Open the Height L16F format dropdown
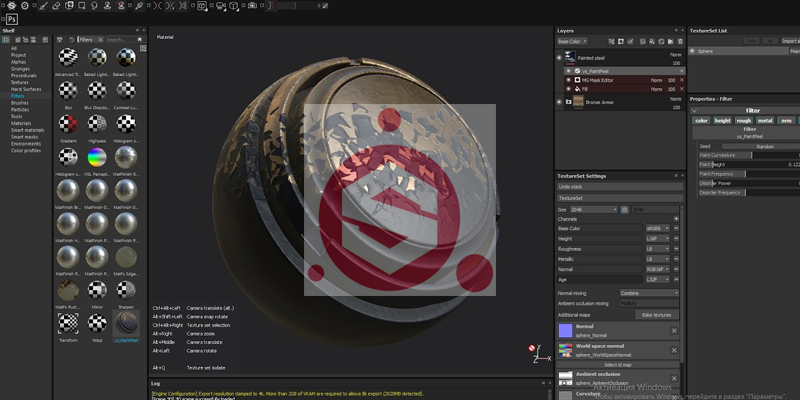This screenshot has height=400, width=800. pos(658,239)
